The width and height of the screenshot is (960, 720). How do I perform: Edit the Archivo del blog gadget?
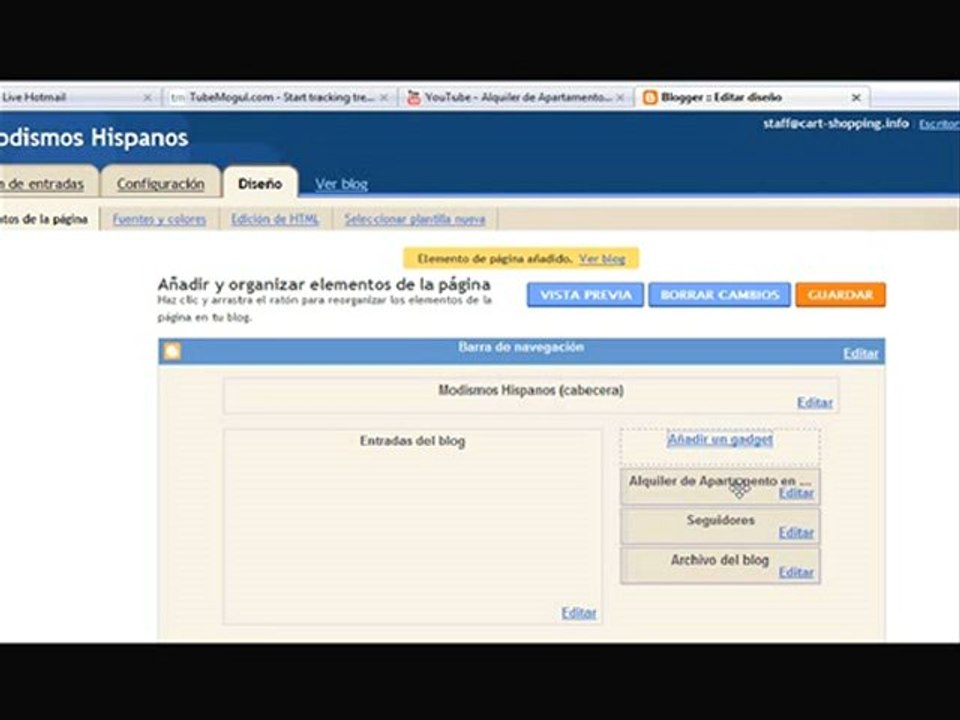(x=796, y=572)
